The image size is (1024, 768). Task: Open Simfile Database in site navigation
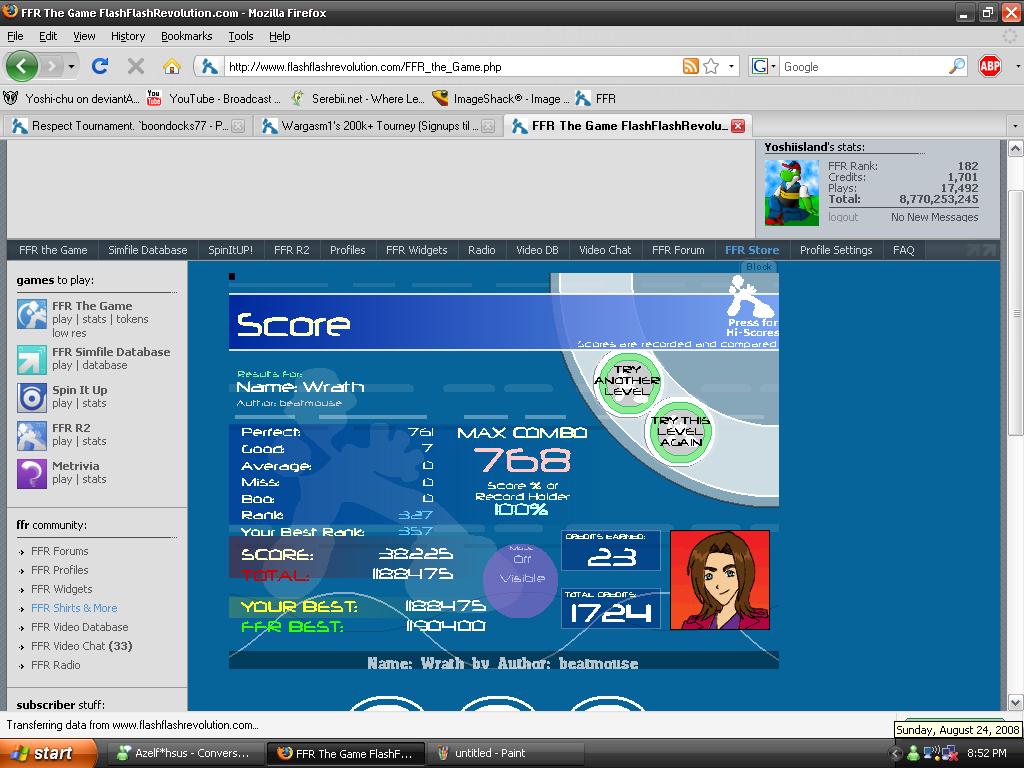[x=148, y=249]
